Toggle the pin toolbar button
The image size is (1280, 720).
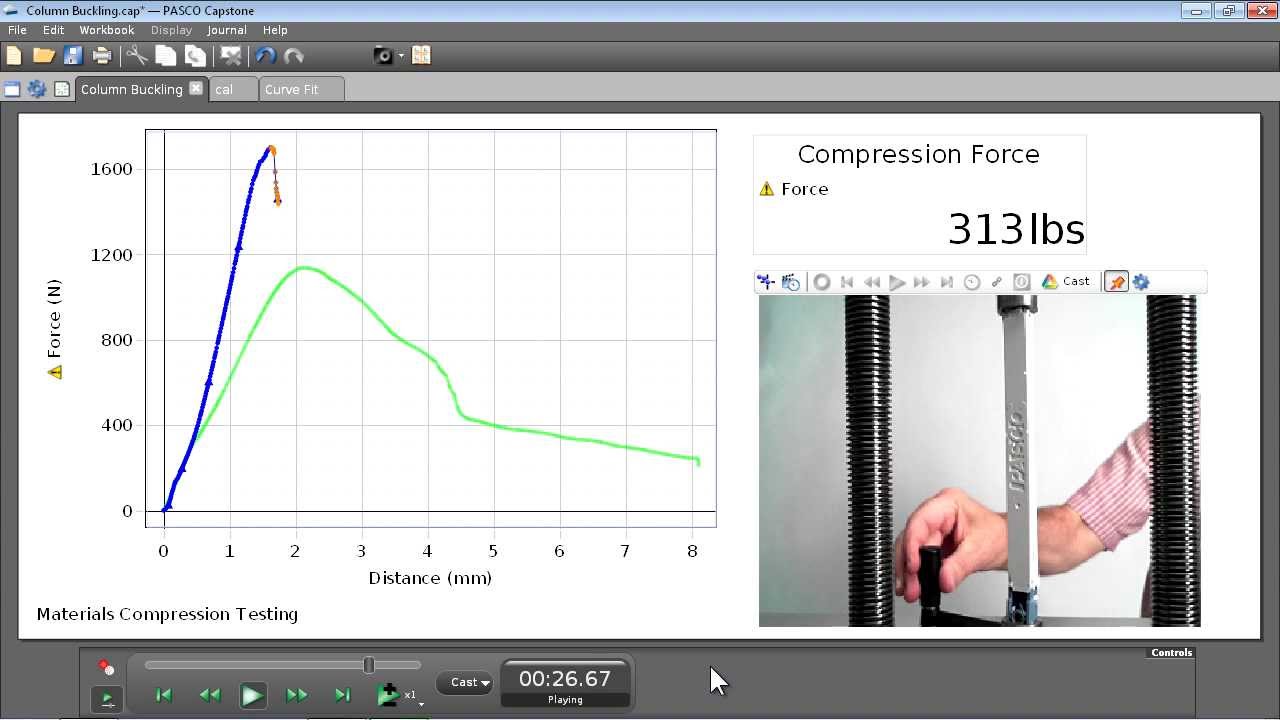pos(1117,282)
